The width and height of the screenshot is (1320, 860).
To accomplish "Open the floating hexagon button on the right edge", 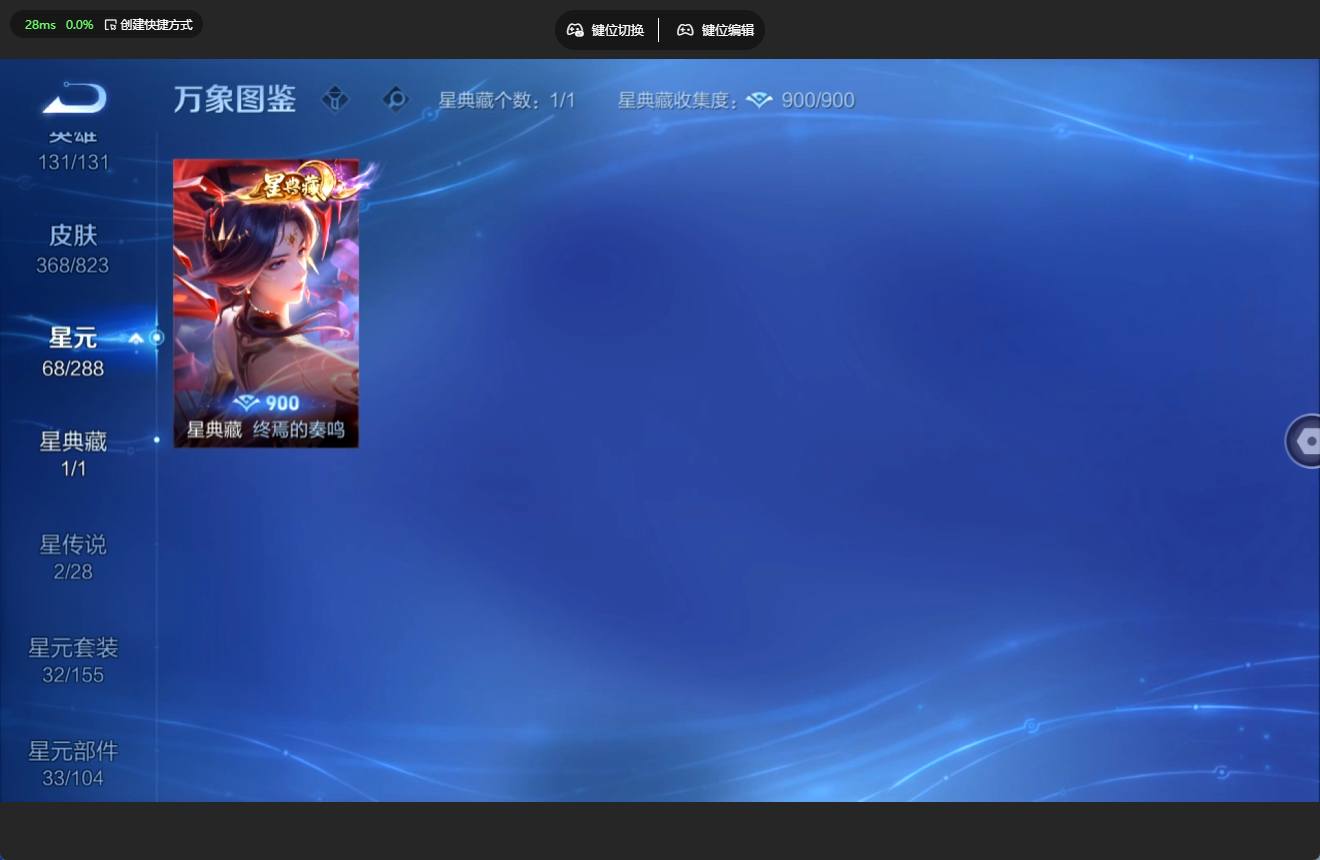I will (1303, 441).
